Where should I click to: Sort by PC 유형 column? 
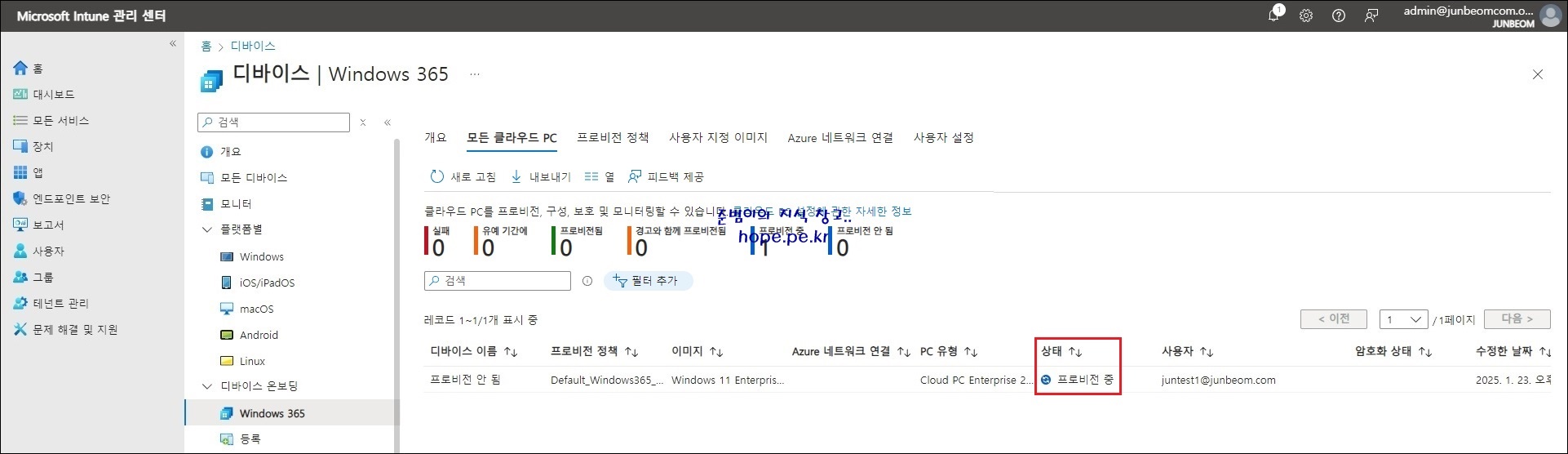(949, 352)
